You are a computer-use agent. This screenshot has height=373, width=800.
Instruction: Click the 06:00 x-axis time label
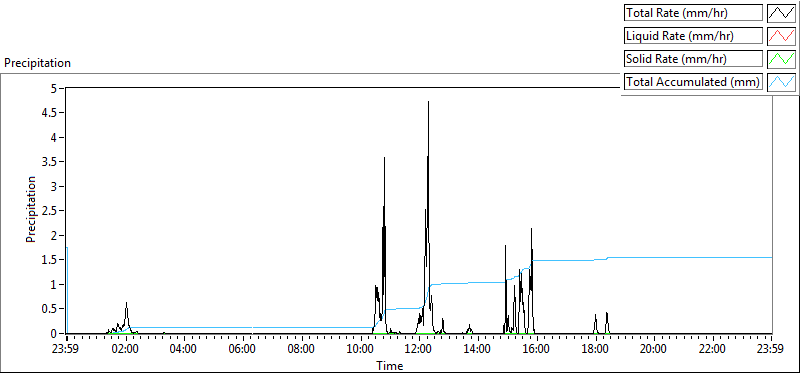click(x=242, y=350)
